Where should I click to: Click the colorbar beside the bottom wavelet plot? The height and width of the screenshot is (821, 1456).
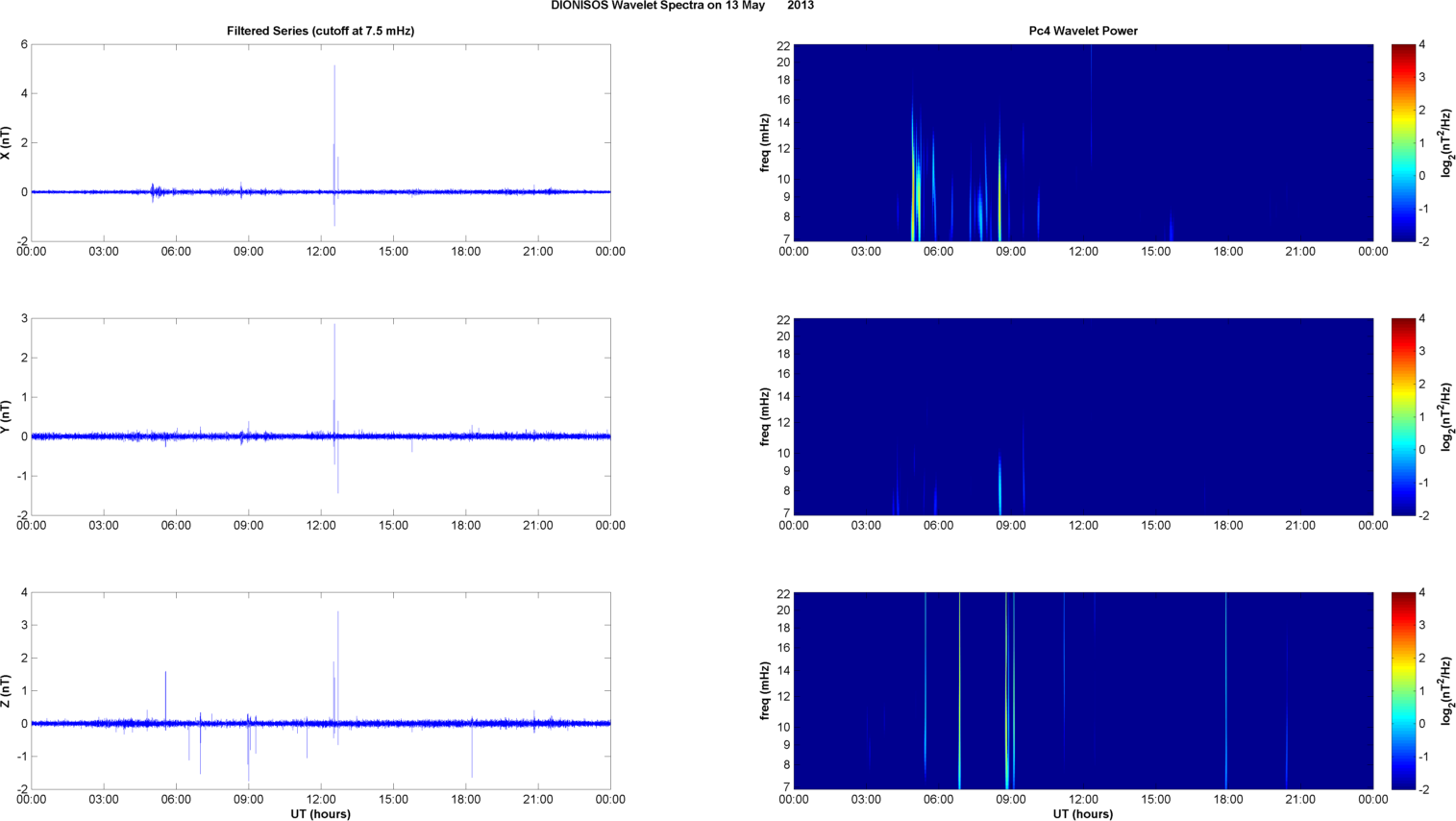coord(1403,691)
